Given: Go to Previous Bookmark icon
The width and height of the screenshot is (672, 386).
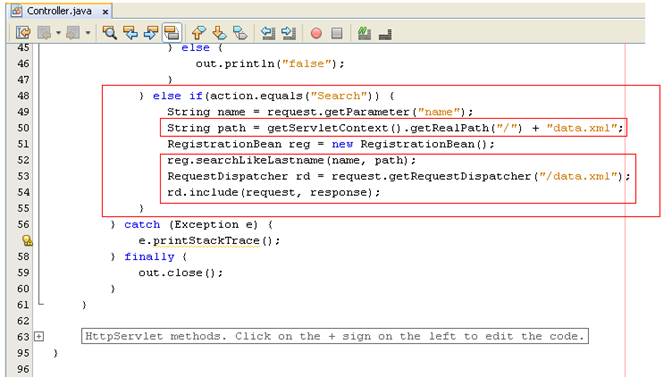Looking at the screenshot, I should [x=198, y=33].
